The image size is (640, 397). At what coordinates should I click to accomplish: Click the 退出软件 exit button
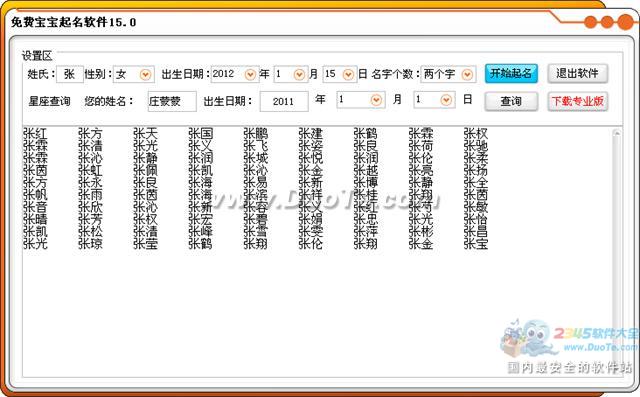point(577,74)
